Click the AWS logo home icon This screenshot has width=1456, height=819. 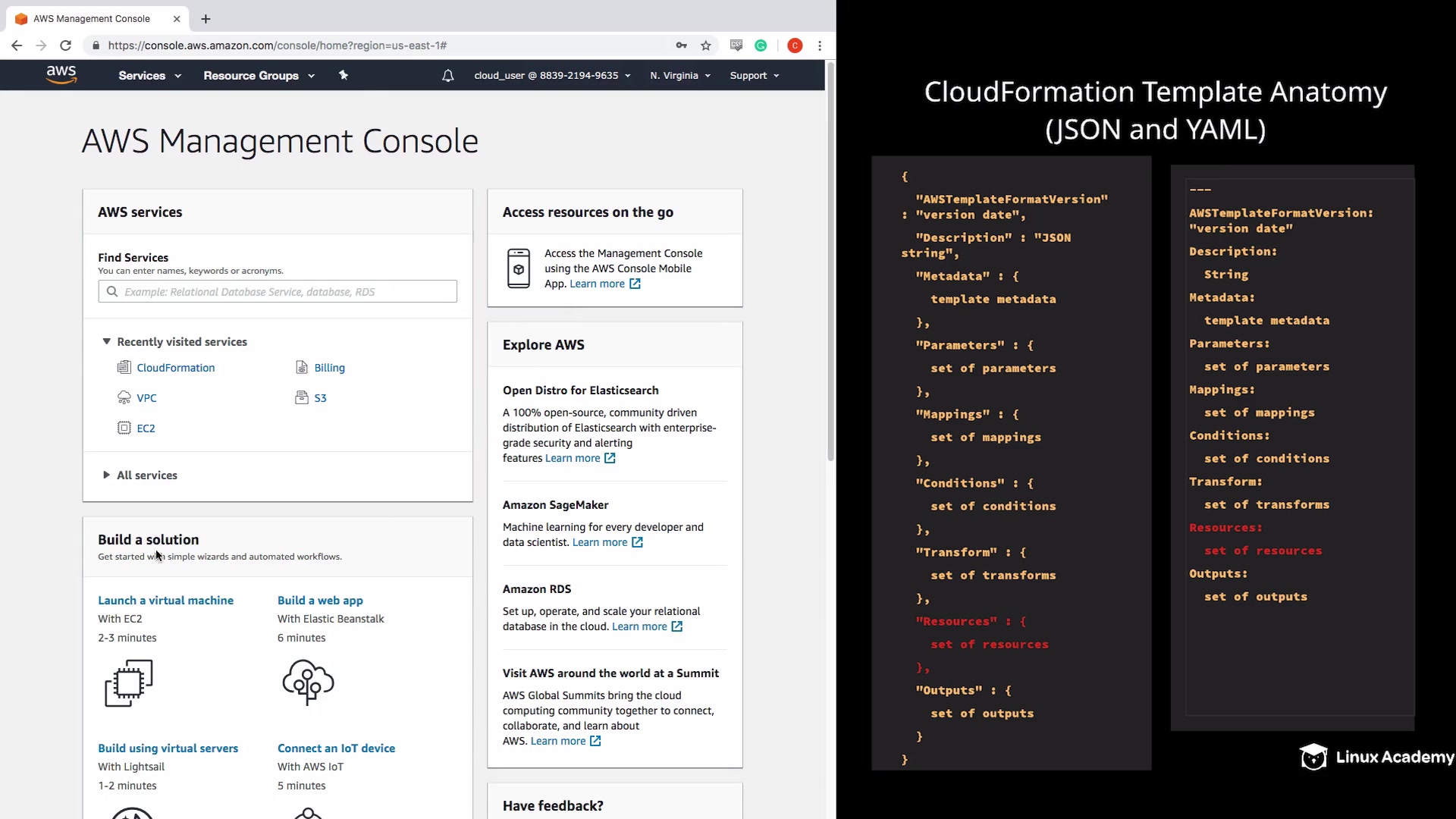point(61,74)
